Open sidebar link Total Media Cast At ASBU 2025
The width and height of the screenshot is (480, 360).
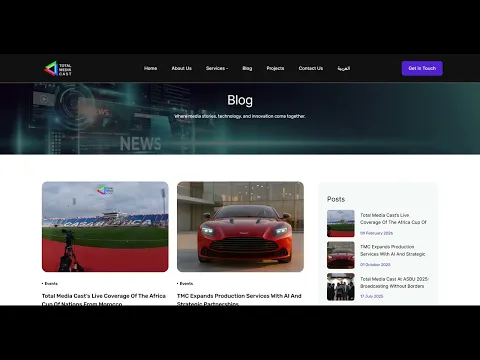click(394, 282)
